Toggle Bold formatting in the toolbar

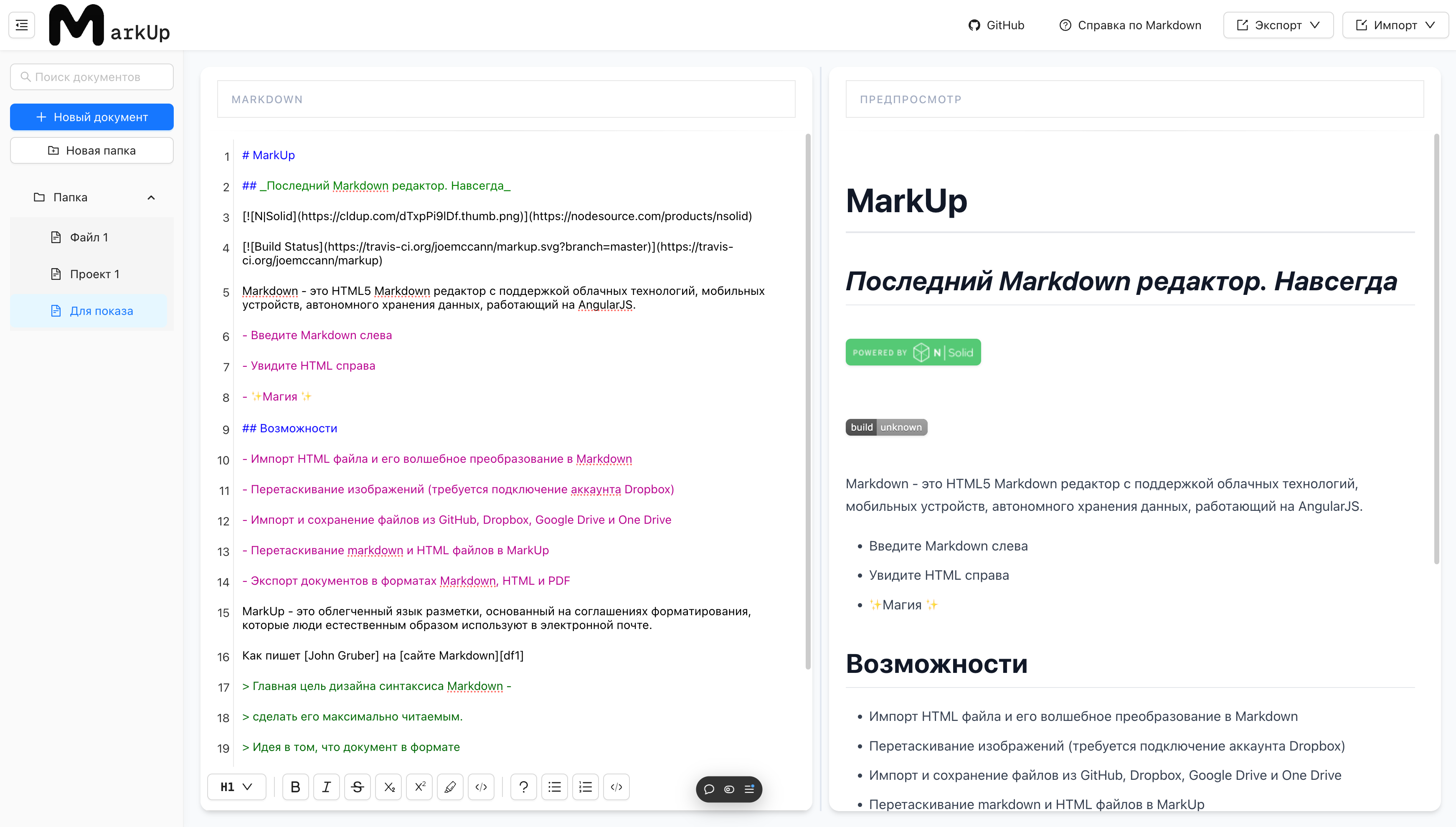click(x=295, y=786)
